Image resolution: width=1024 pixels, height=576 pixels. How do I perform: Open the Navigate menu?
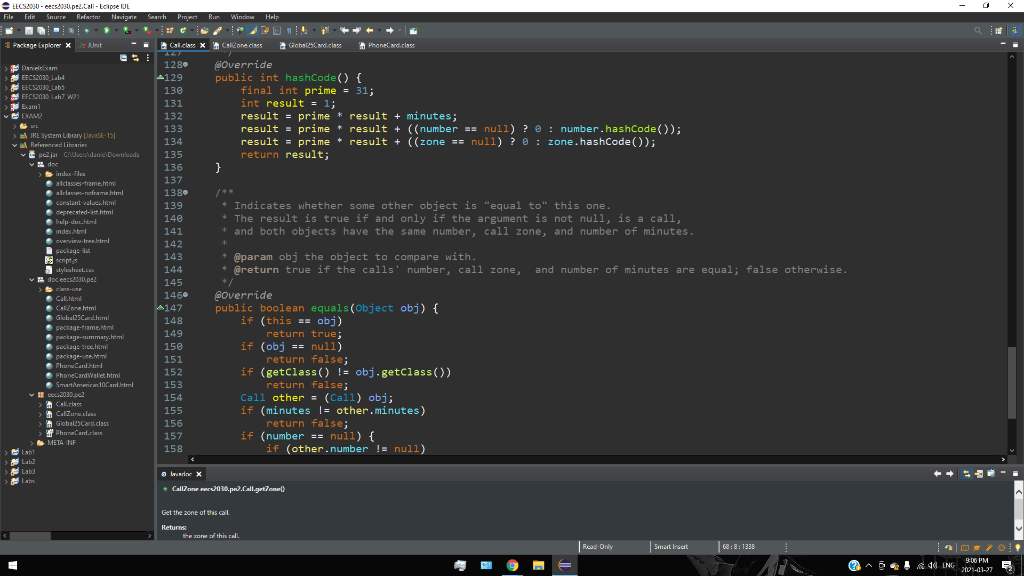(x=123, y=17)
